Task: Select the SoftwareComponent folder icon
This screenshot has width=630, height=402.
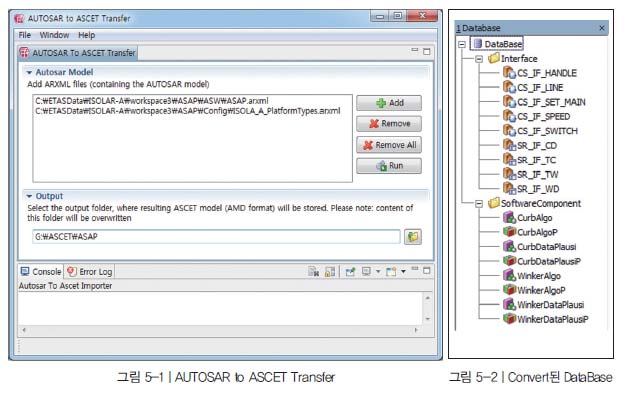Action: coord(494,203)
